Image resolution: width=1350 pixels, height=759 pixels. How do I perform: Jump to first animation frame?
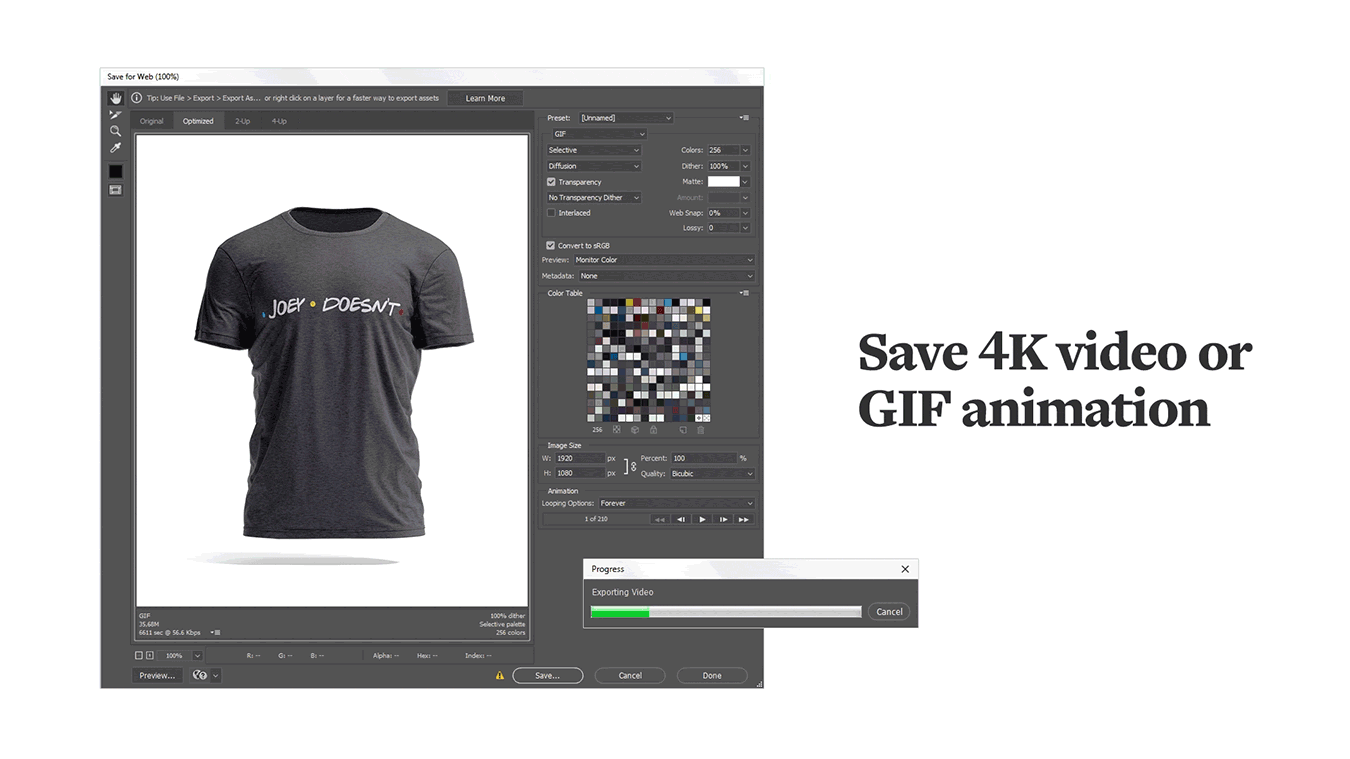click(x=659, y=520)
